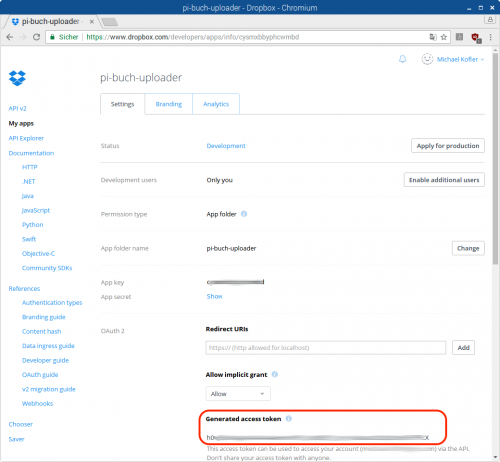This screenshot has height=462, width=500.
Task: Open Swift documentation link
Action: point(29,239)
